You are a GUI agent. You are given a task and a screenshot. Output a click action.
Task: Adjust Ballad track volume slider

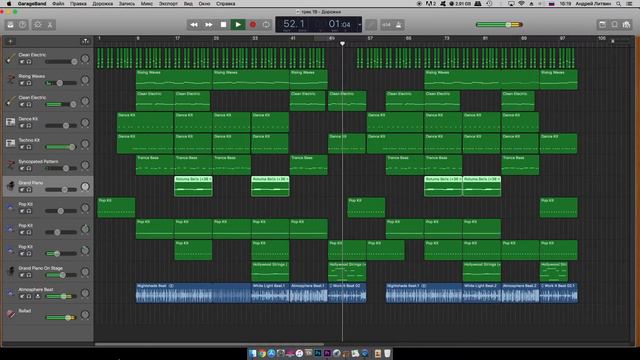(61, 317)
